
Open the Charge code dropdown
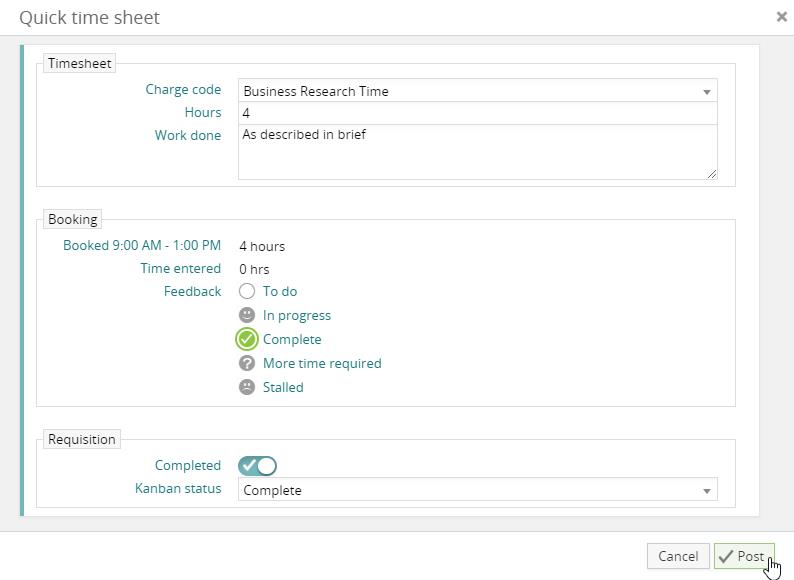pyautogui.click(x=477, y=91)
